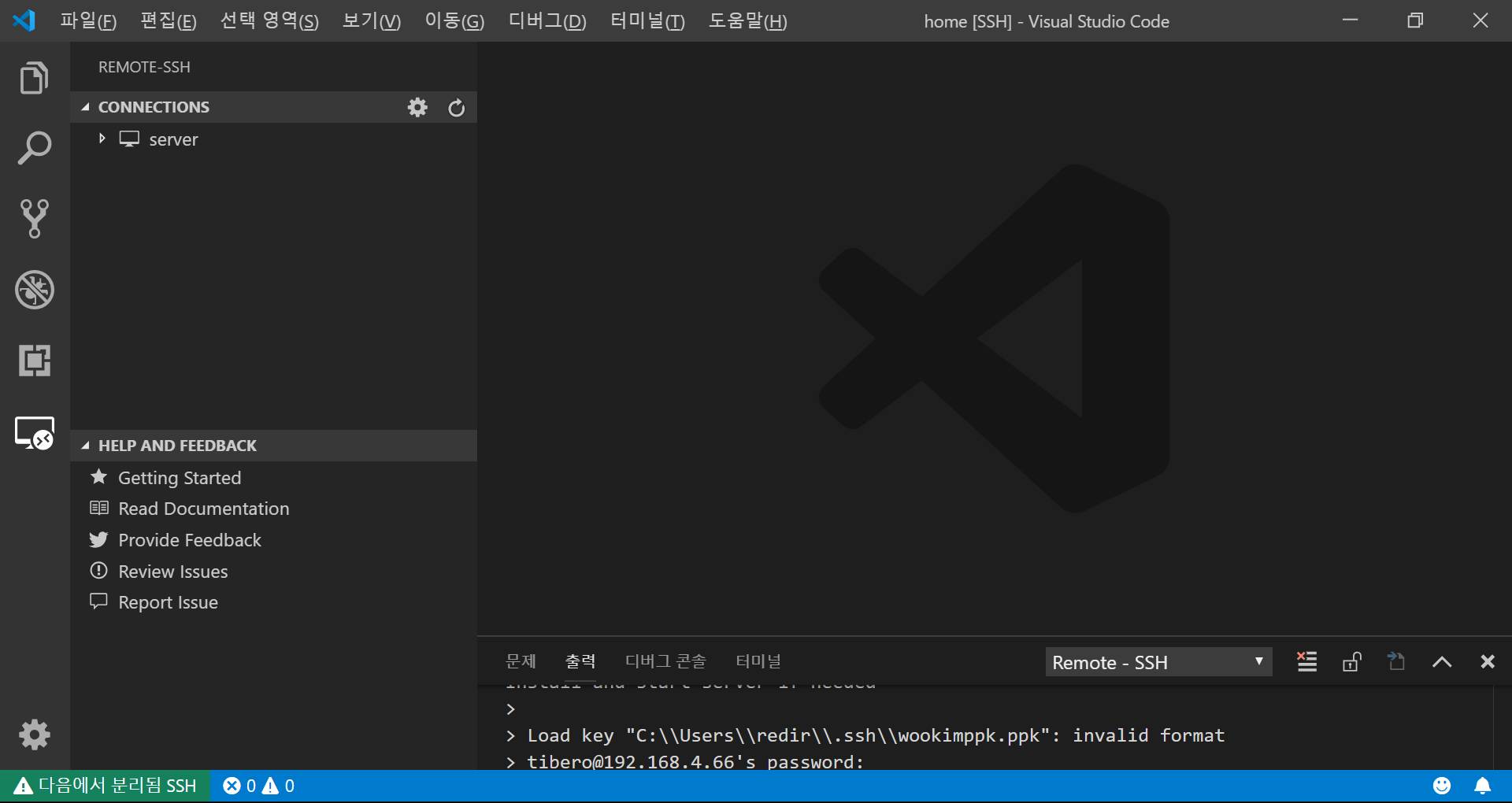Open the 디버그(D) menu

547,20
